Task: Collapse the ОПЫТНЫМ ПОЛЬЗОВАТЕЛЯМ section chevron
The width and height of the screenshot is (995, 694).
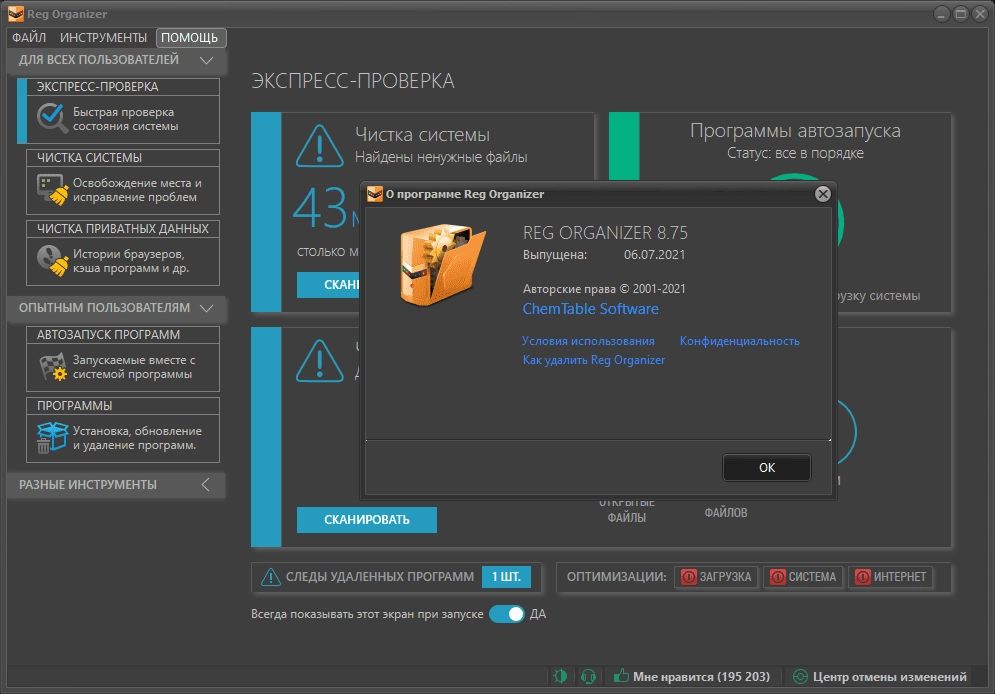Action: click(206, 308)
